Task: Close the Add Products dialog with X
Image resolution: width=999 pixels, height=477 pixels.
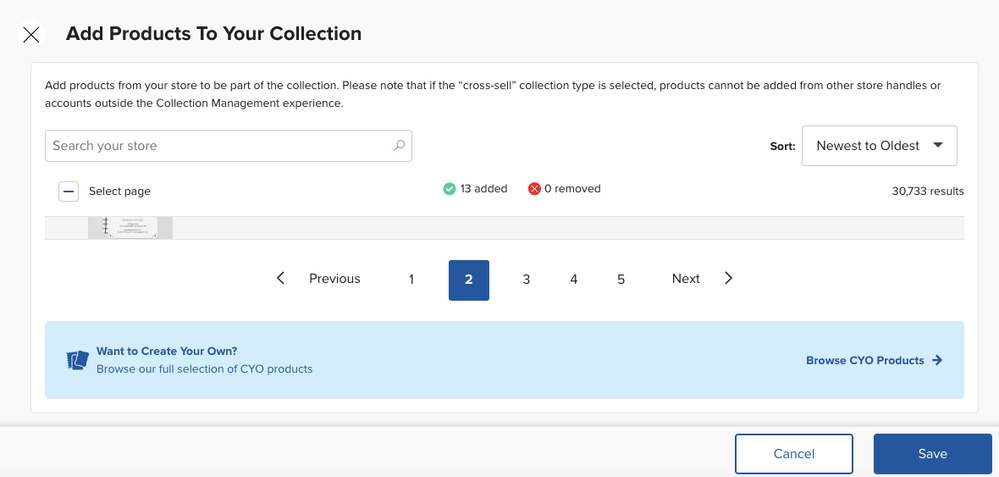Action: click(x=31, y=34)
